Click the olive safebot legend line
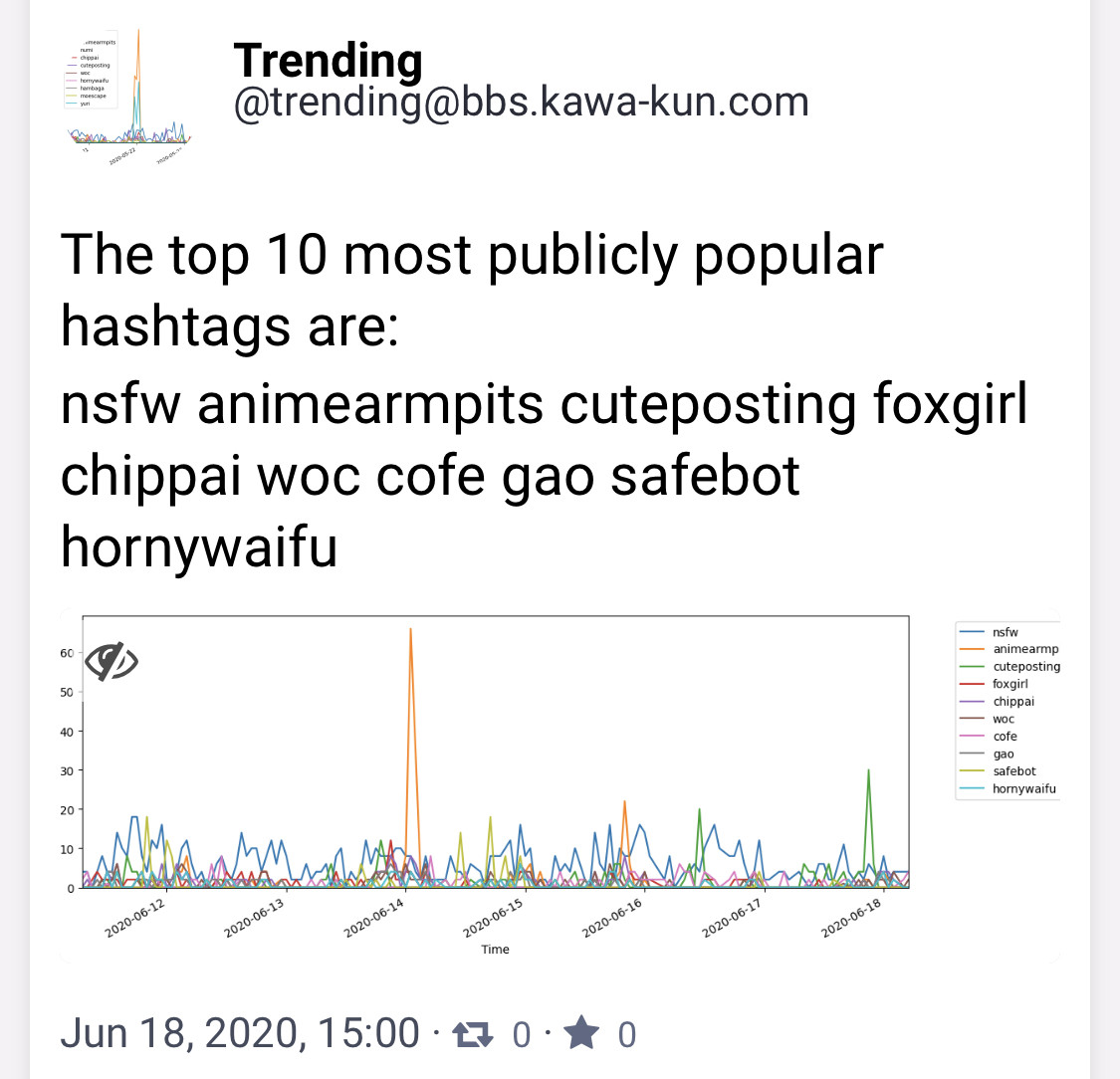Screen dimensions: 1120x1079 (x=973, y=771)
